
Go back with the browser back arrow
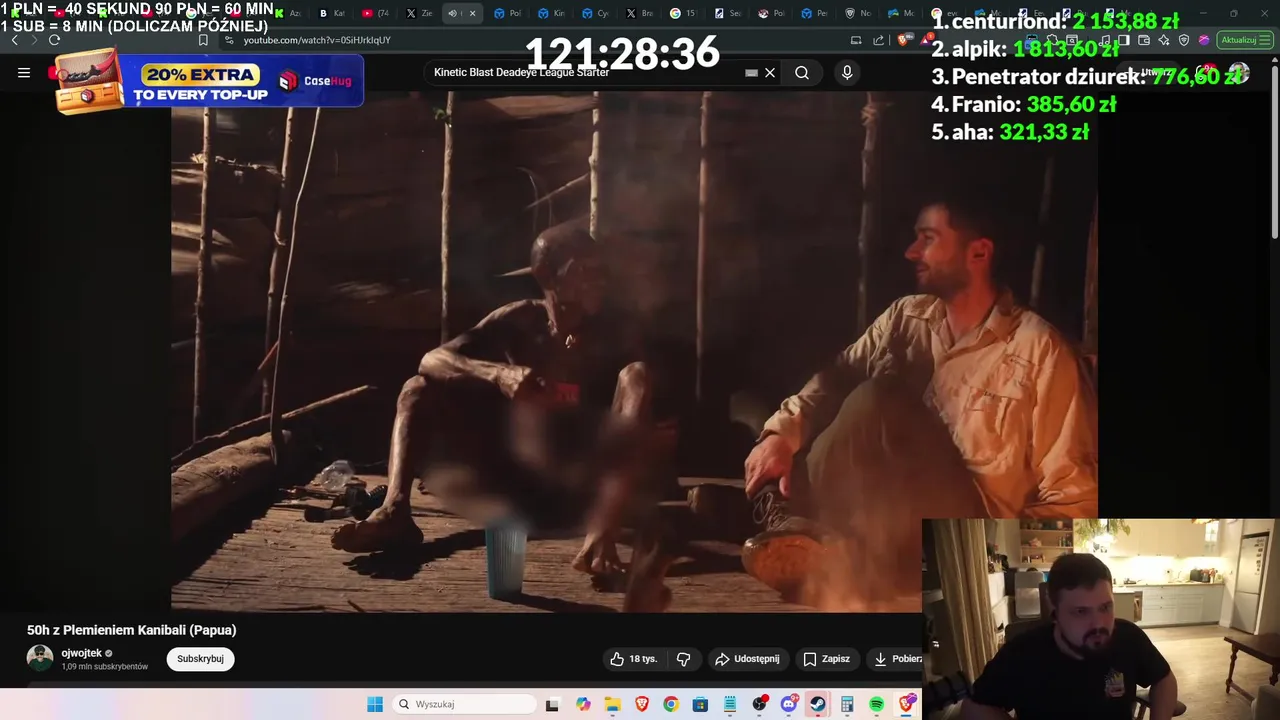pos(14,40)
